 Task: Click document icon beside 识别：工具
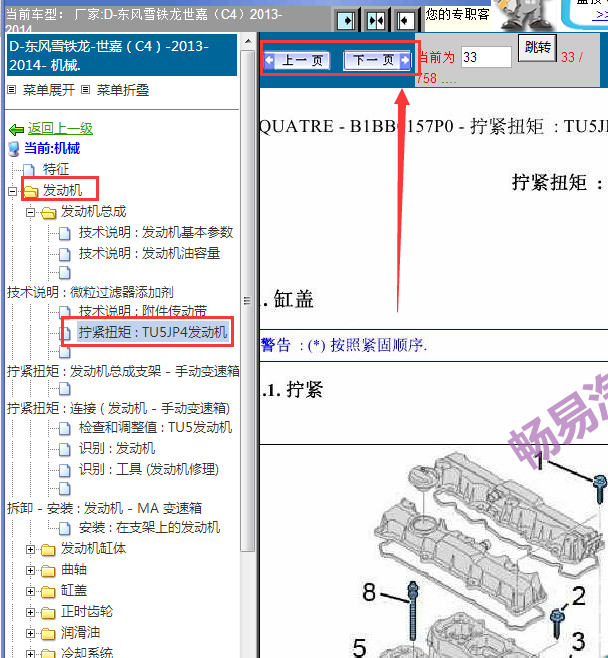65,470
